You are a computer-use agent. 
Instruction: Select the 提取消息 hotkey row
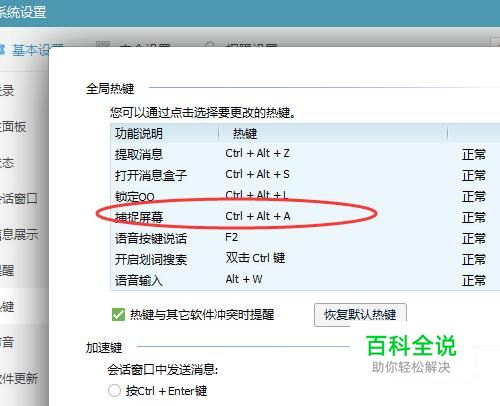point(305,154)
